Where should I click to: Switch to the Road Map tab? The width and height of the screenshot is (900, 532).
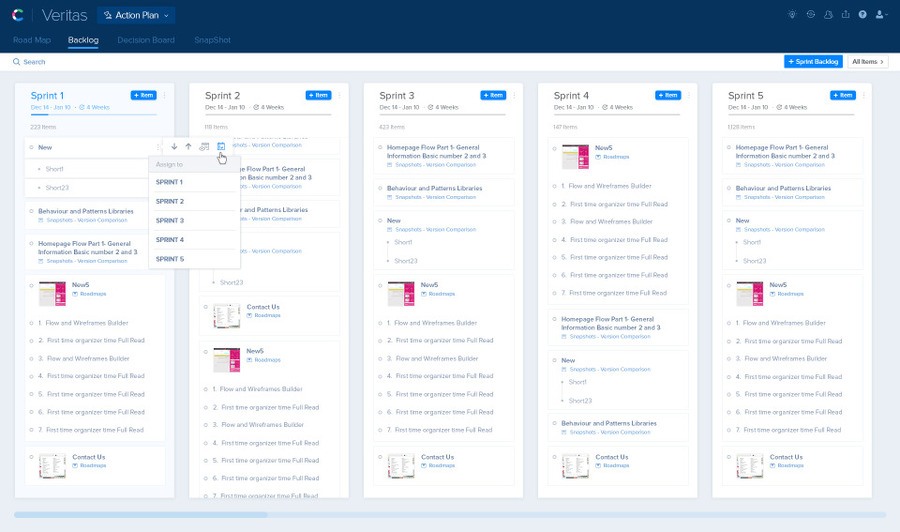pos(32,40)
